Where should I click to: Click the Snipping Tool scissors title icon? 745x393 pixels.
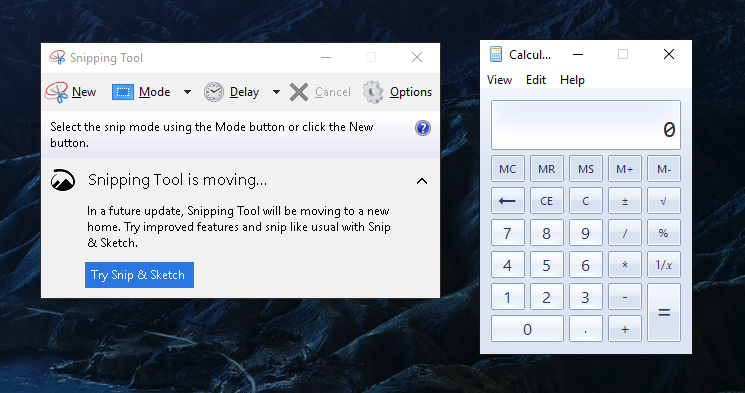(x=57, y=58)
